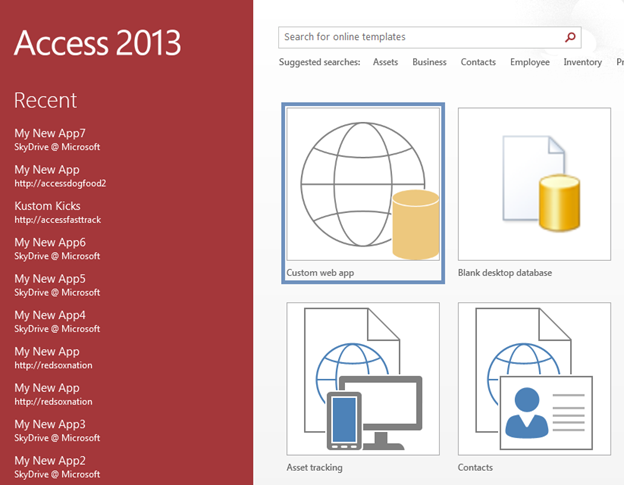
Task: Click the magnifier search icon
Action: pos(570,38)
